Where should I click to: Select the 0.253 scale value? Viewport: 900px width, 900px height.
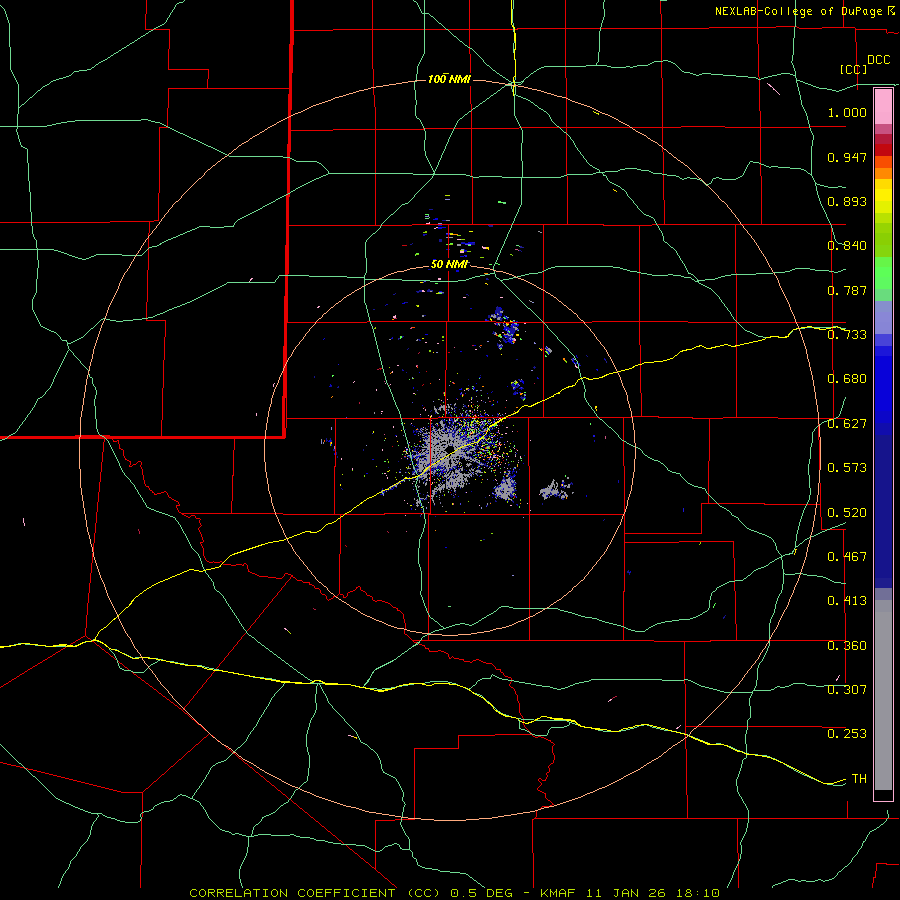tap(847, 734)
